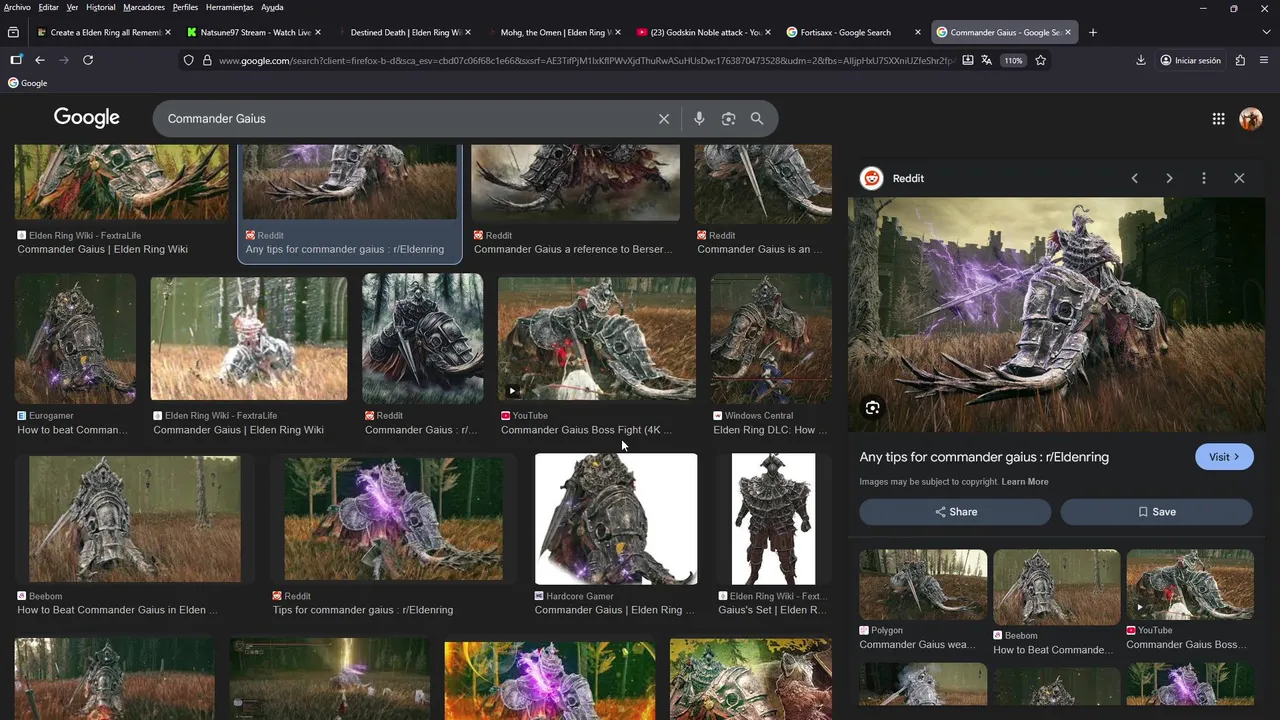Open the 110% zoom level indicator
Screen dimensions: 1280x720
click(1014, 60)
